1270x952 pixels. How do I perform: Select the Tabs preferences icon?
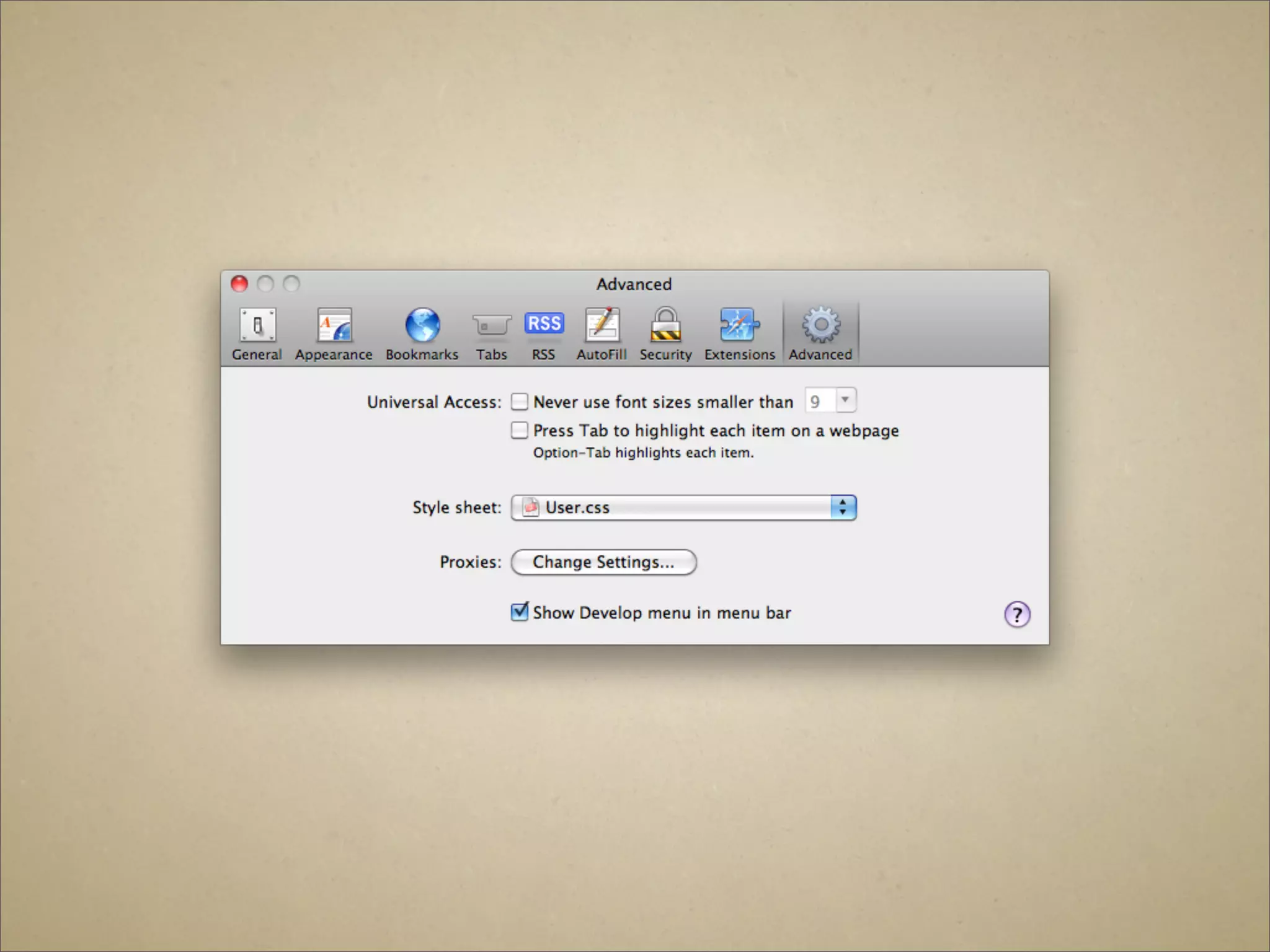click(491, 325)
